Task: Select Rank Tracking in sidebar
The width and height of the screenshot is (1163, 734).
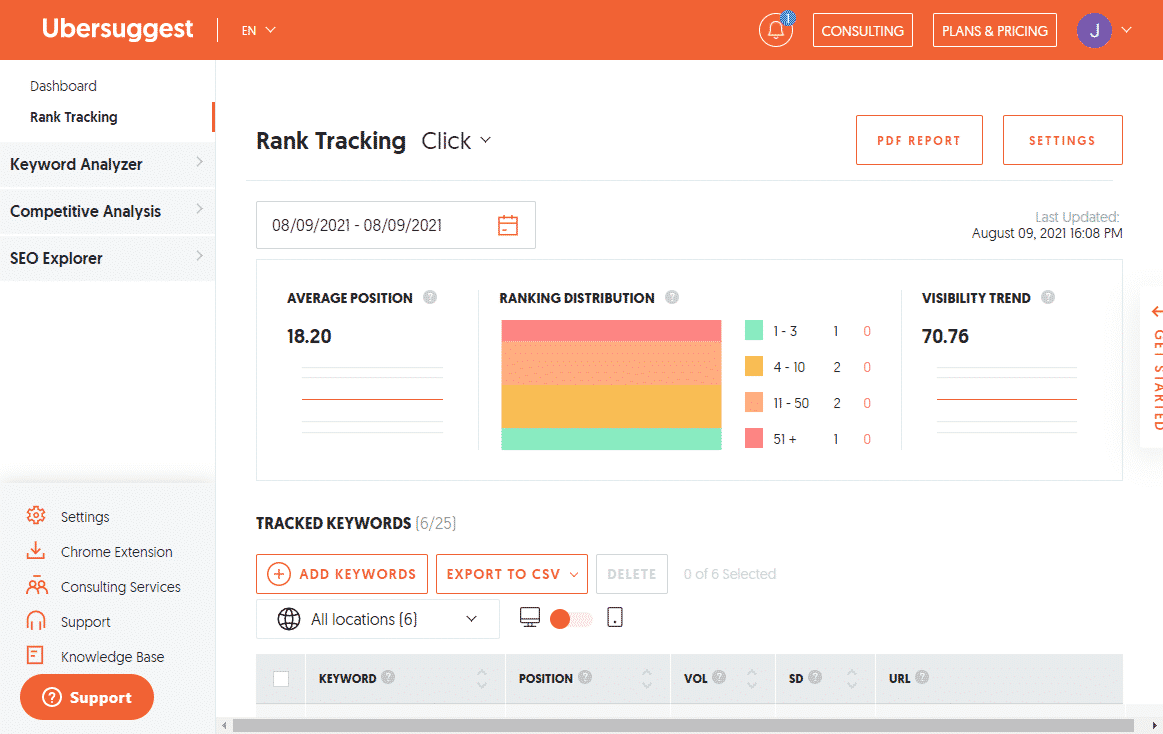Action: click(73, 117)
